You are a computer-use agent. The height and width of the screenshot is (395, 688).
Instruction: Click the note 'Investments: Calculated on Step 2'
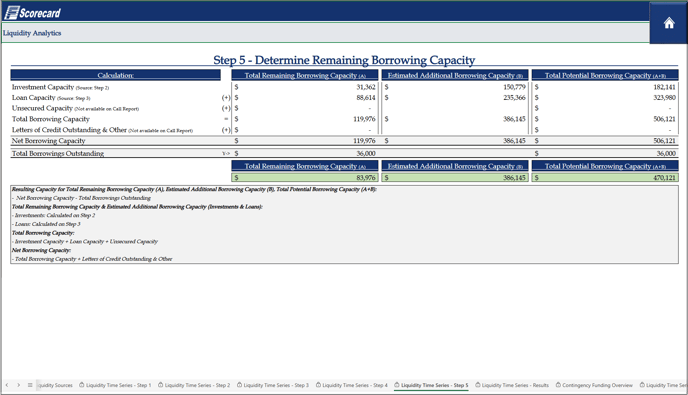pyautogui.click(x=54, y=215)
